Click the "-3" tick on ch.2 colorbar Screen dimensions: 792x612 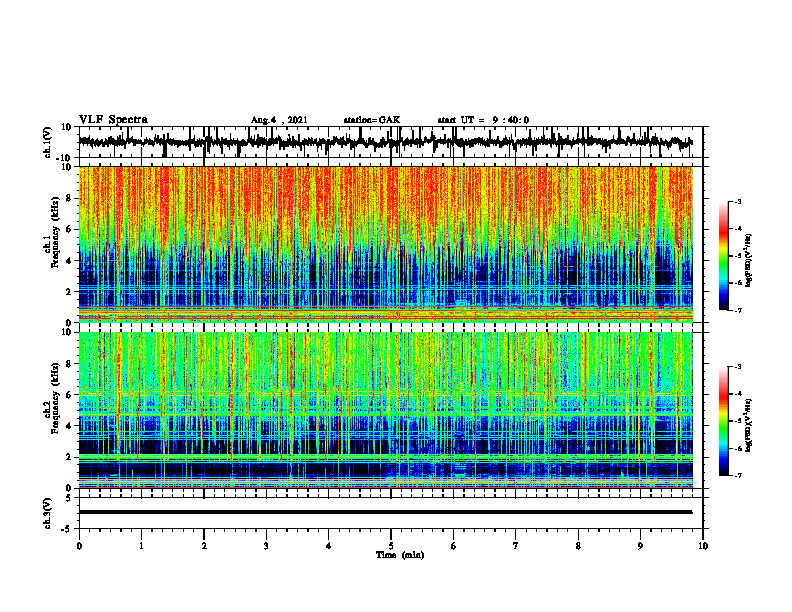tap(737, 367)
